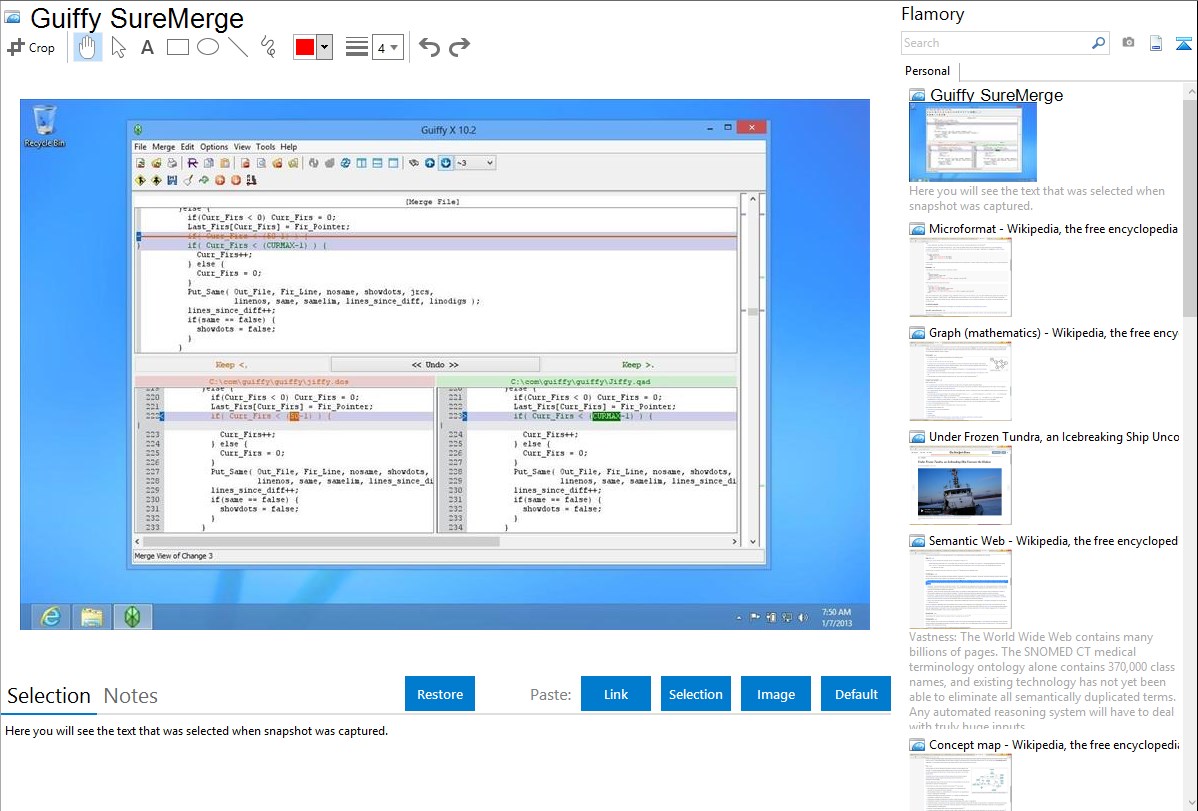Open the line width dropdown showing 4
Image resolution: width=1198 pixels, height=811 pixels.
(x=387, y=47)
